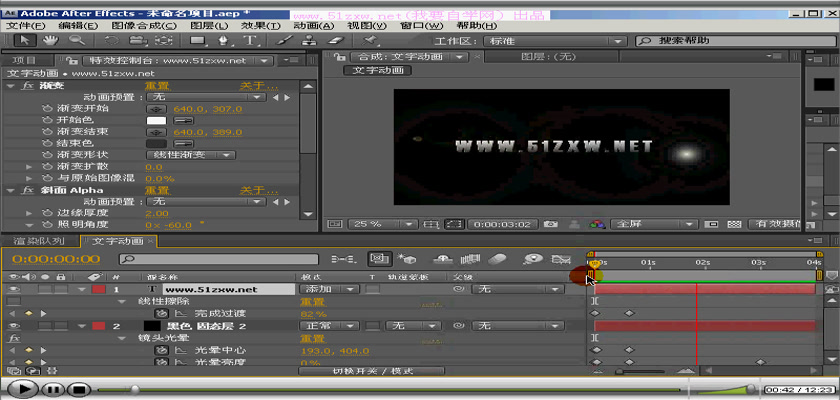
Task: Select the Zoom magnifier tool
Action: (x=77, y=40)
